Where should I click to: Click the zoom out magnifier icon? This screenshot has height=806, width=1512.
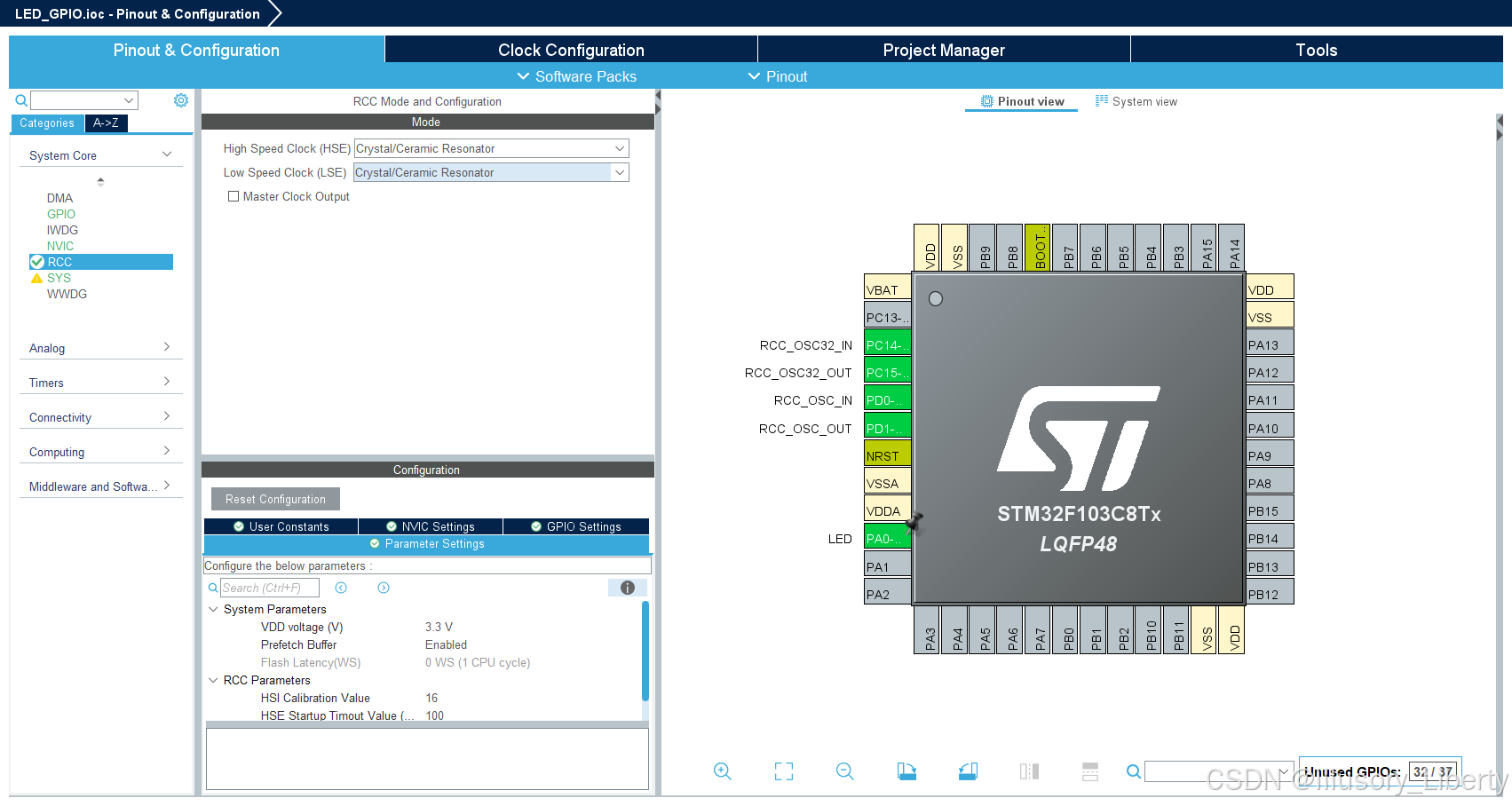(845, 771)
